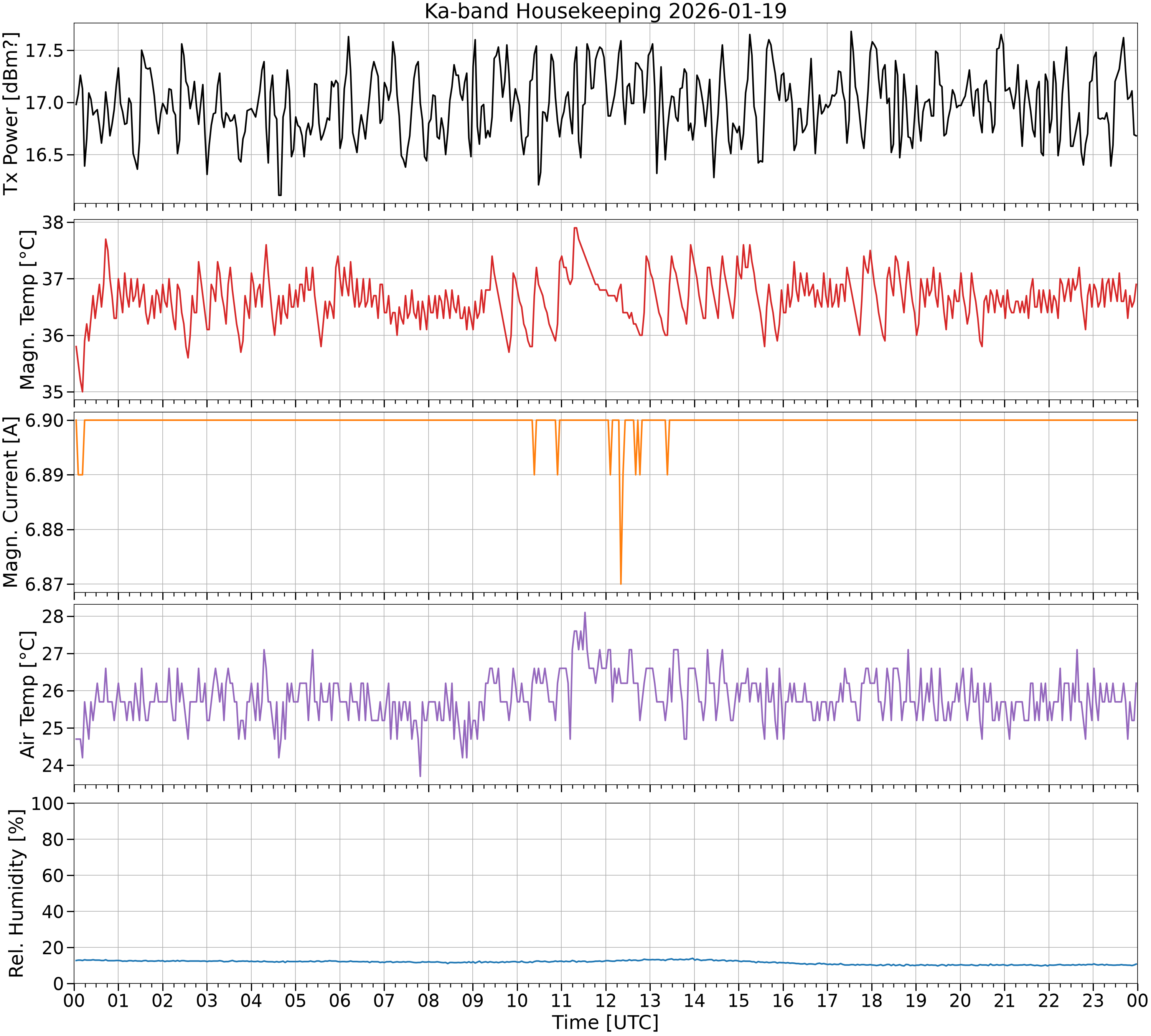
Task: Select the 18 hour tick label
Action: click(872, 1000)
